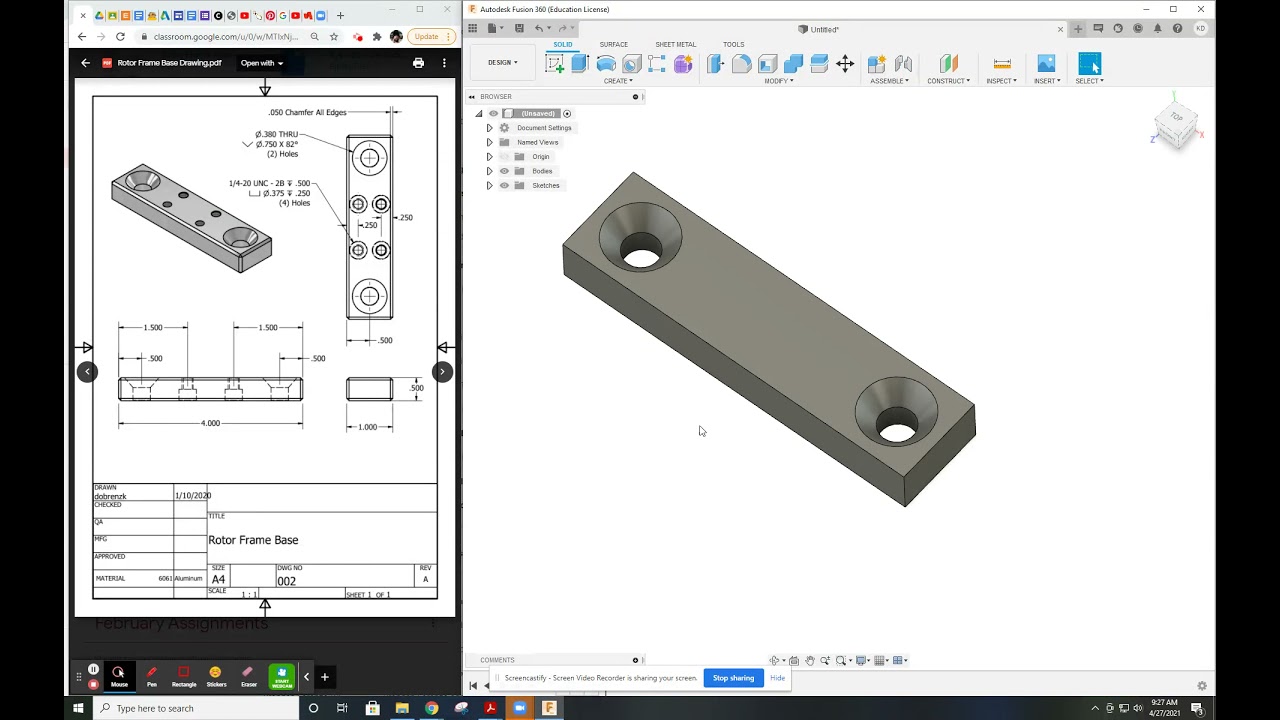This screenshot has width=1280, height=720.
Task: Select the Offset Face tool
Action: 819,64
